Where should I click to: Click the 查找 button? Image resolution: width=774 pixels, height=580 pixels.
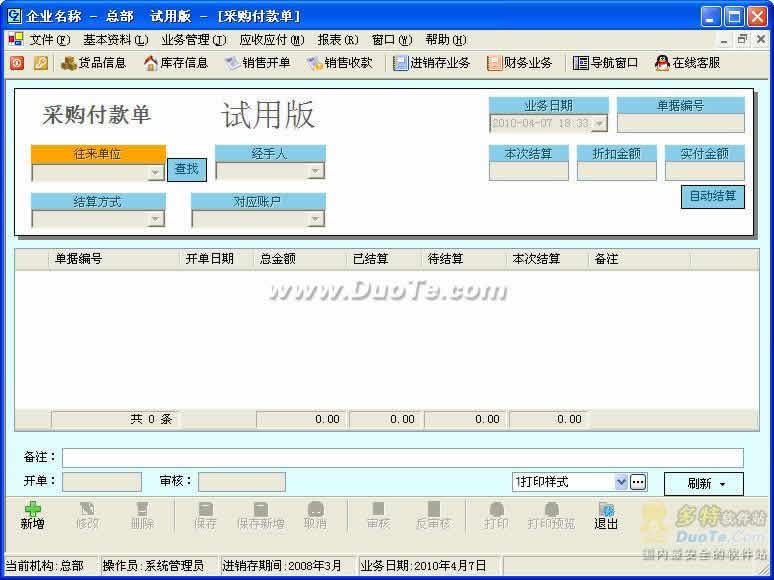coord(187,169)
